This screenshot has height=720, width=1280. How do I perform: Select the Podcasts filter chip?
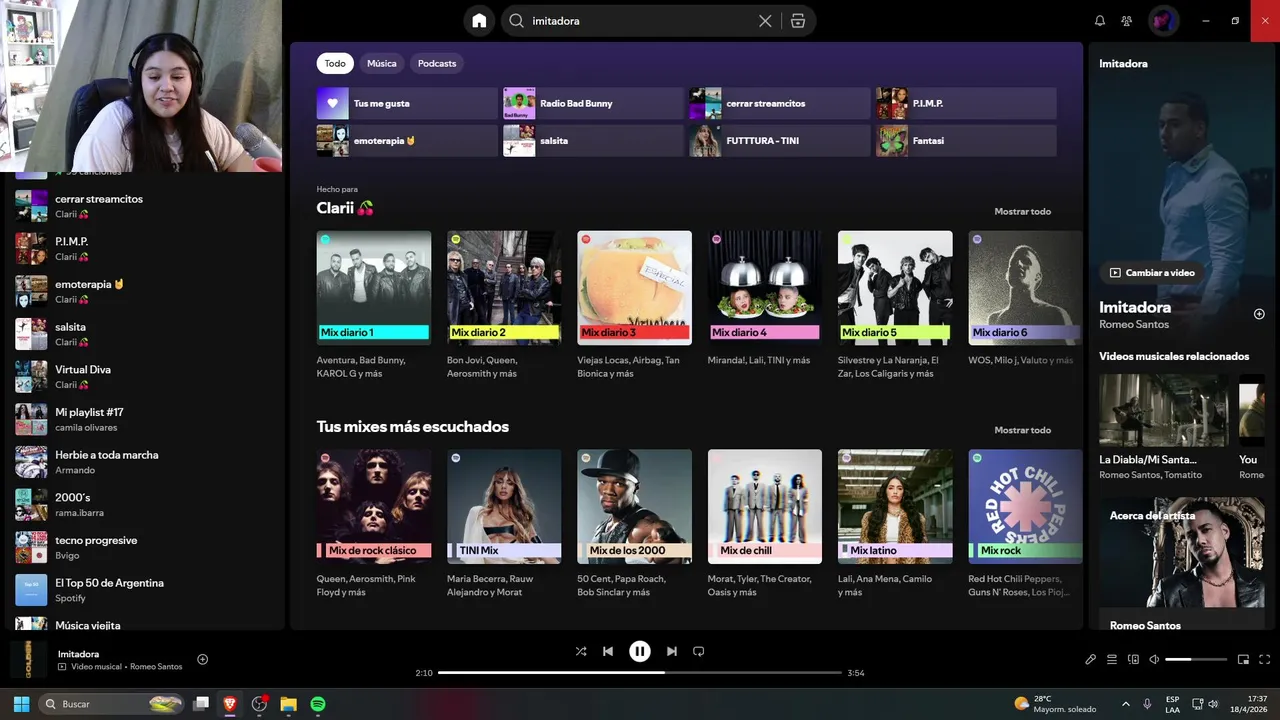point(437,63)
